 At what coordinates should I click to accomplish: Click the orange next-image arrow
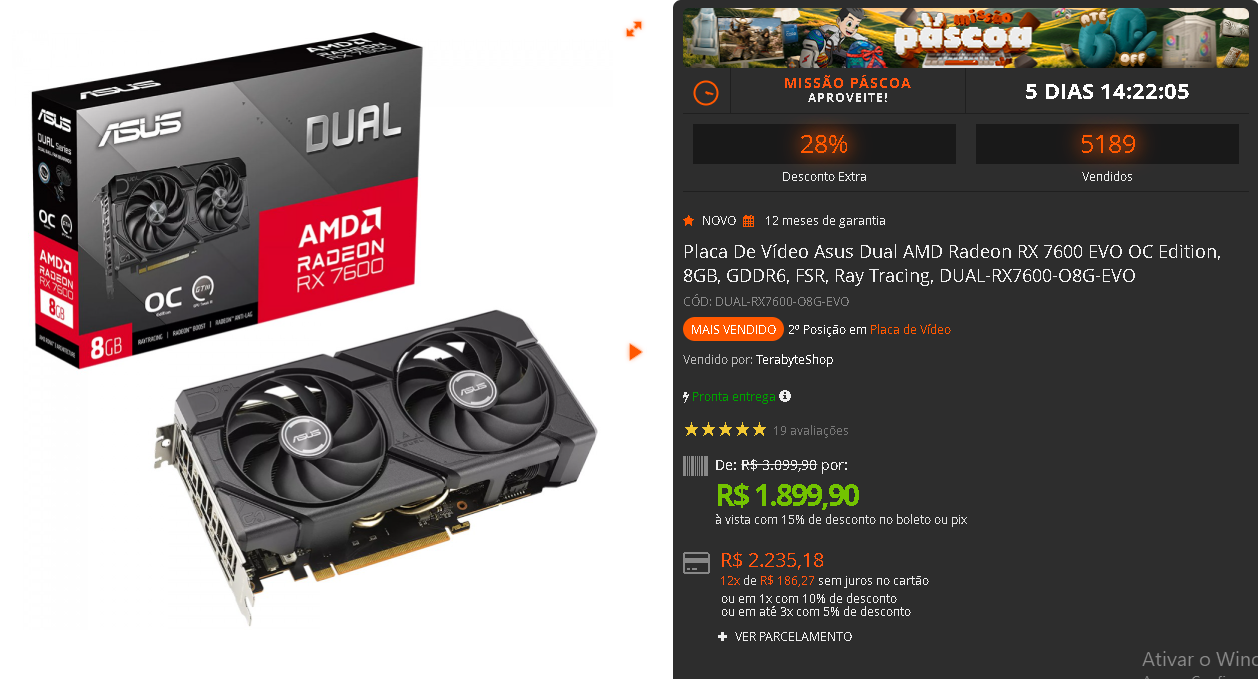pyautogui.click(x=634, y=352)
